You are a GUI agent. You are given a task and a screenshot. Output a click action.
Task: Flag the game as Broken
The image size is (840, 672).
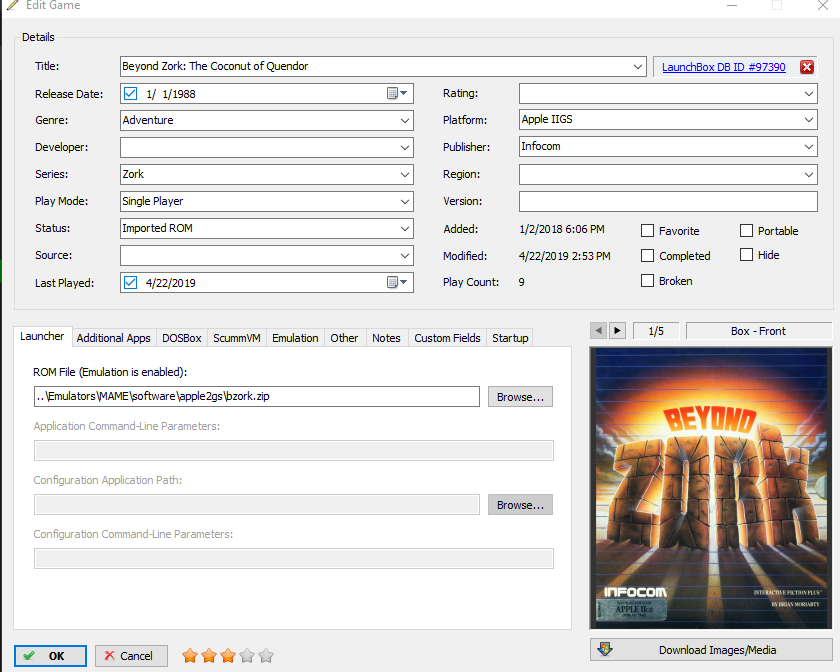(647, 280)
